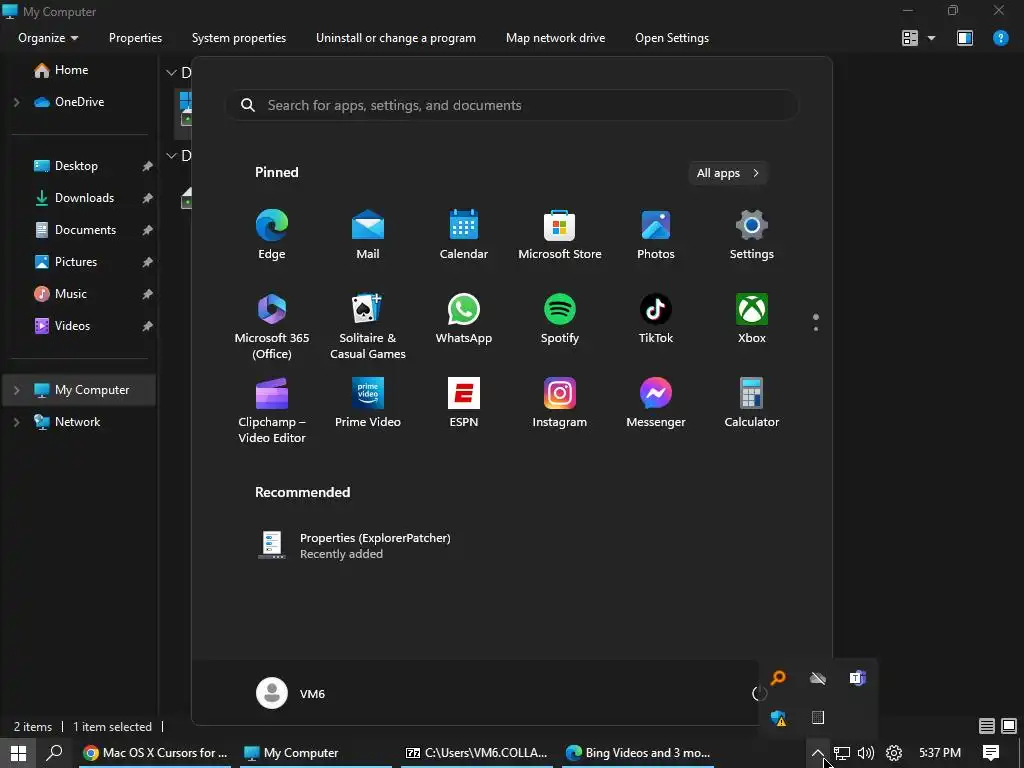This screenshot has height=768, width=1024.
Task: Launch the Xbox app
Action: (x=752, y=319)
